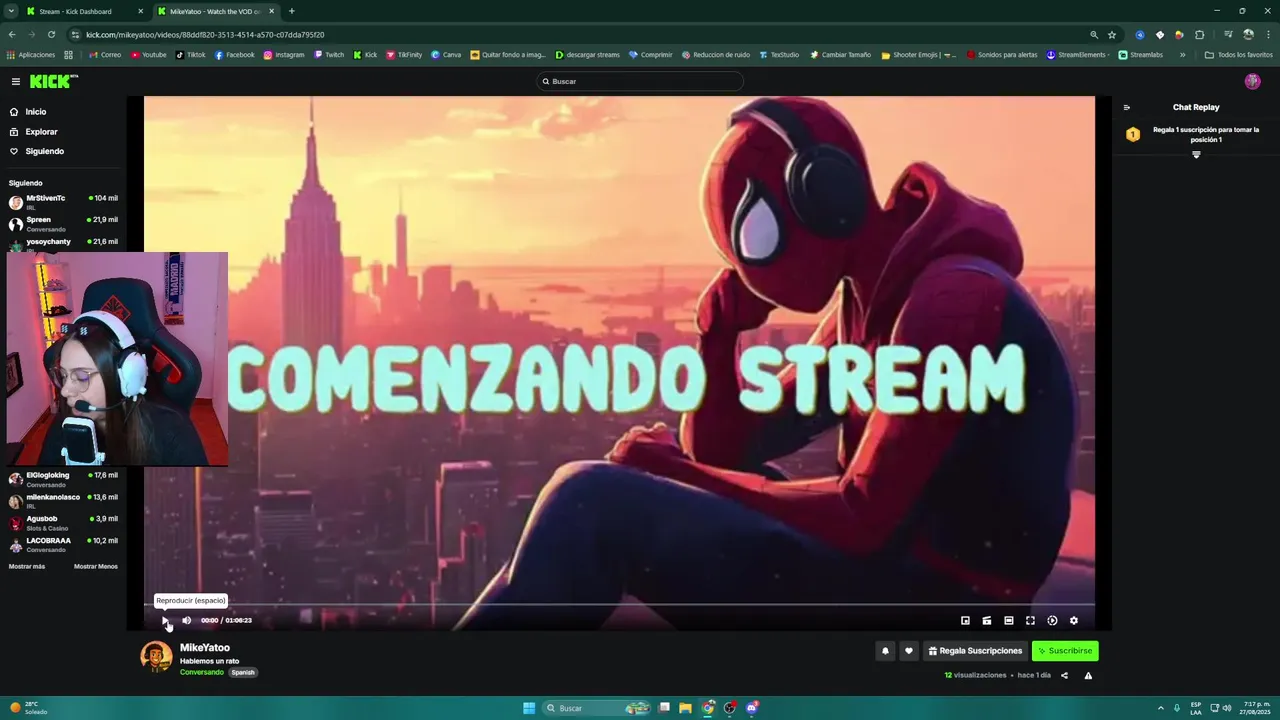Click the green Suscribirse button
The image size is (1280, 720).
tap(1065, 651)
